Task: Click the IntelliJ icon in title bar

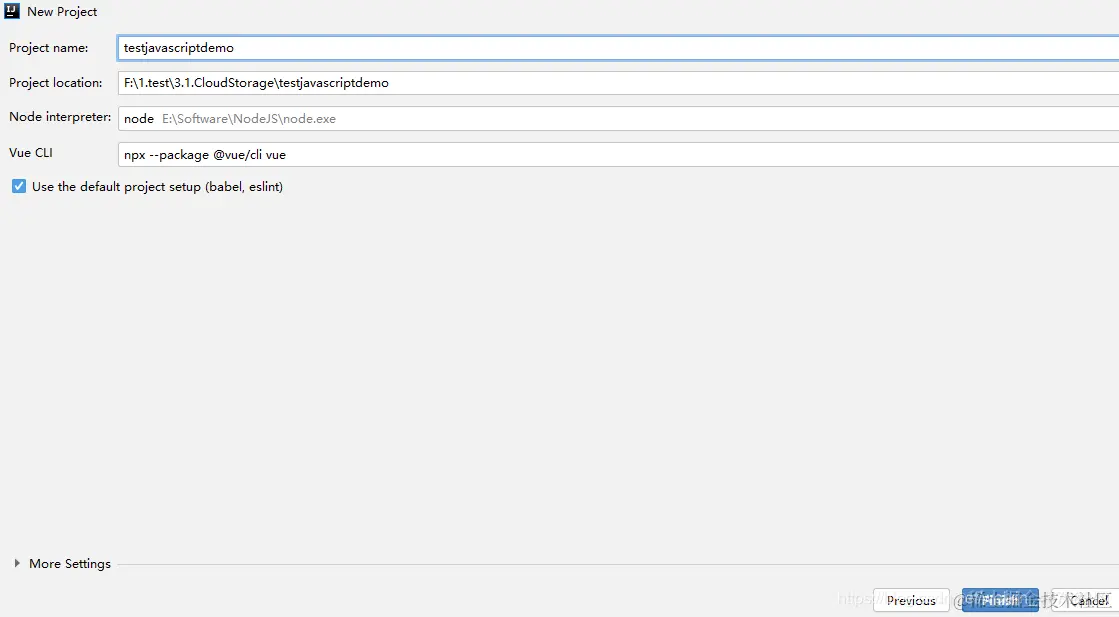Action: pos(11,11)
